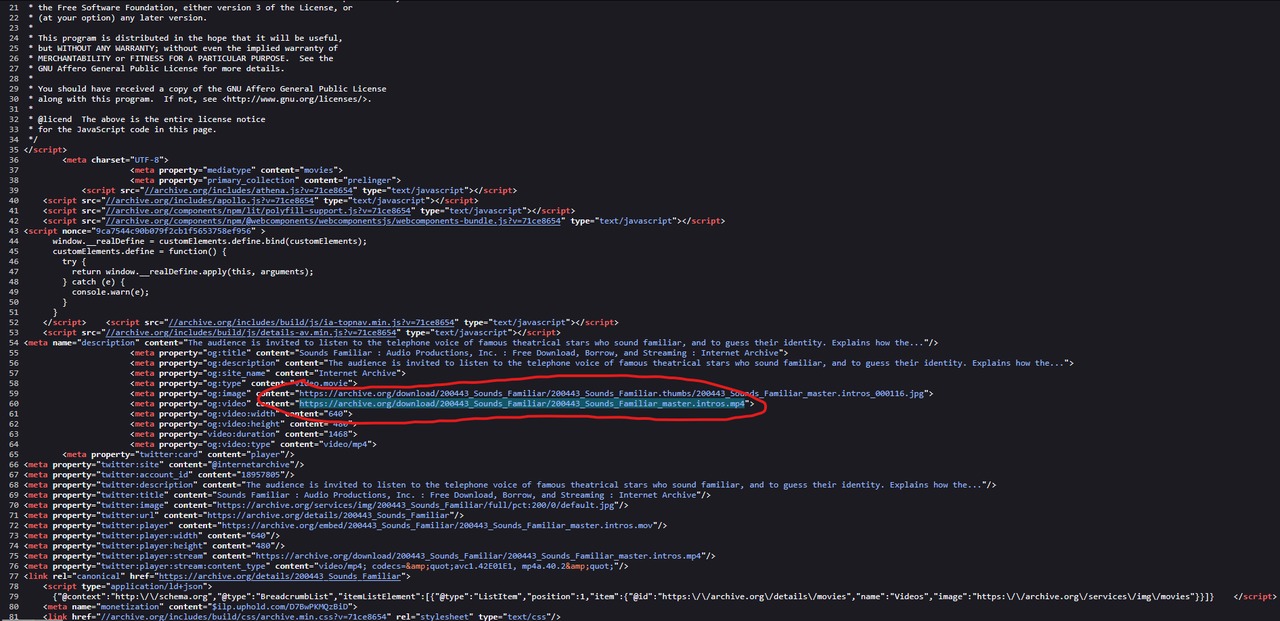Click the twitter:player:stream:content_type codecs line
The image size is (1280, 621).
click(327, 567)
